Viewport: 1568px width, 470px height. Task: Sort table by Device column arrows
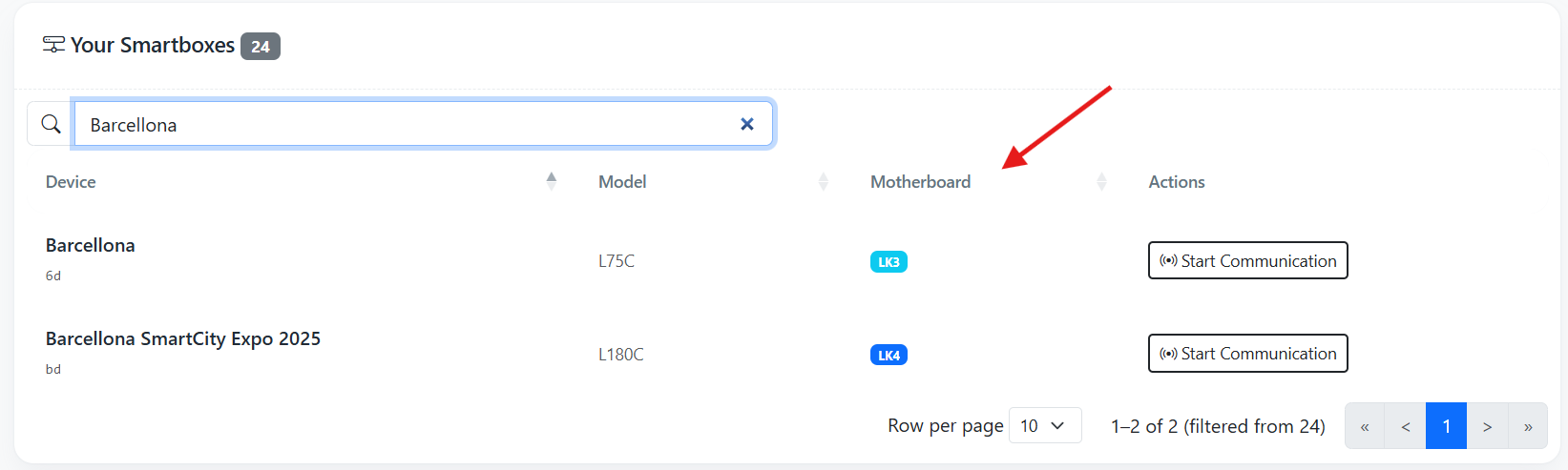point(552,181)
